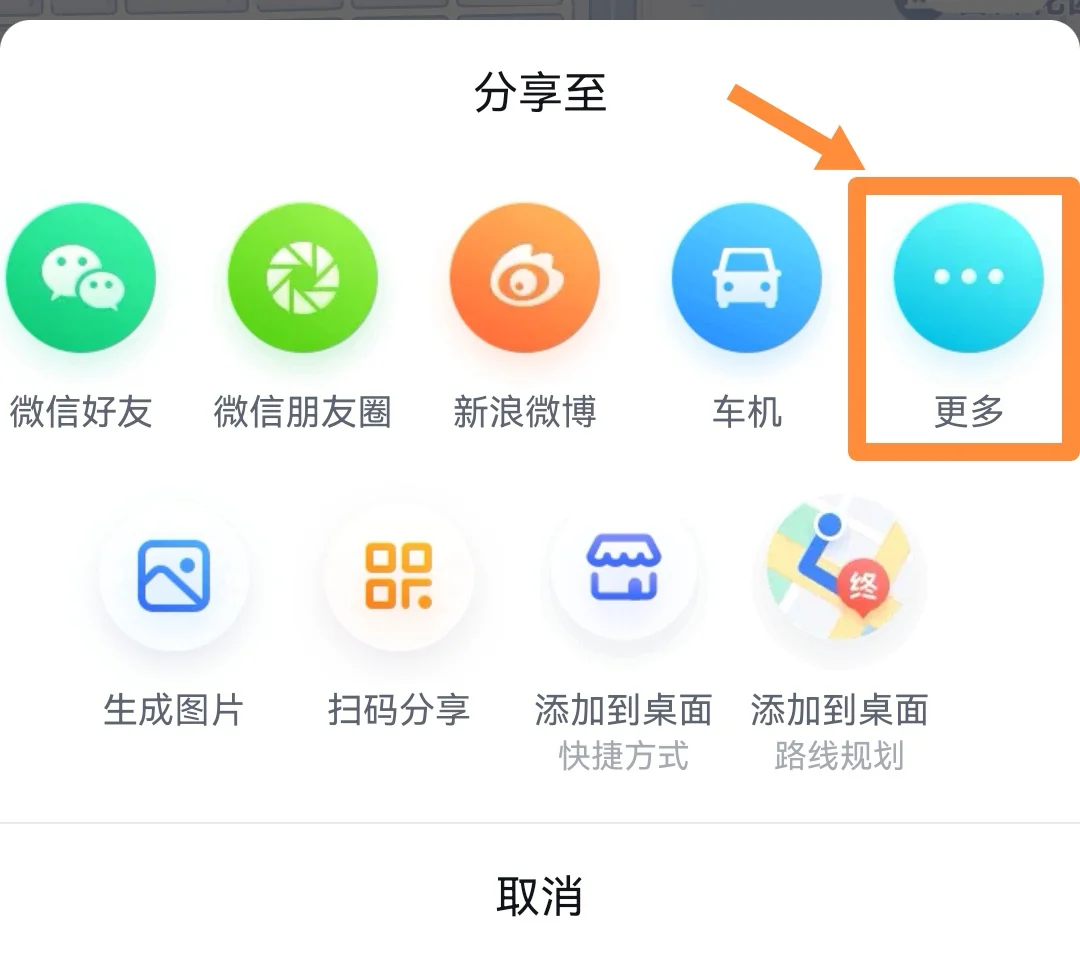Click the 取消 cancel button
Viewport: 1080px width, 968px height.
pyautogui.click(x=540, y=896)
